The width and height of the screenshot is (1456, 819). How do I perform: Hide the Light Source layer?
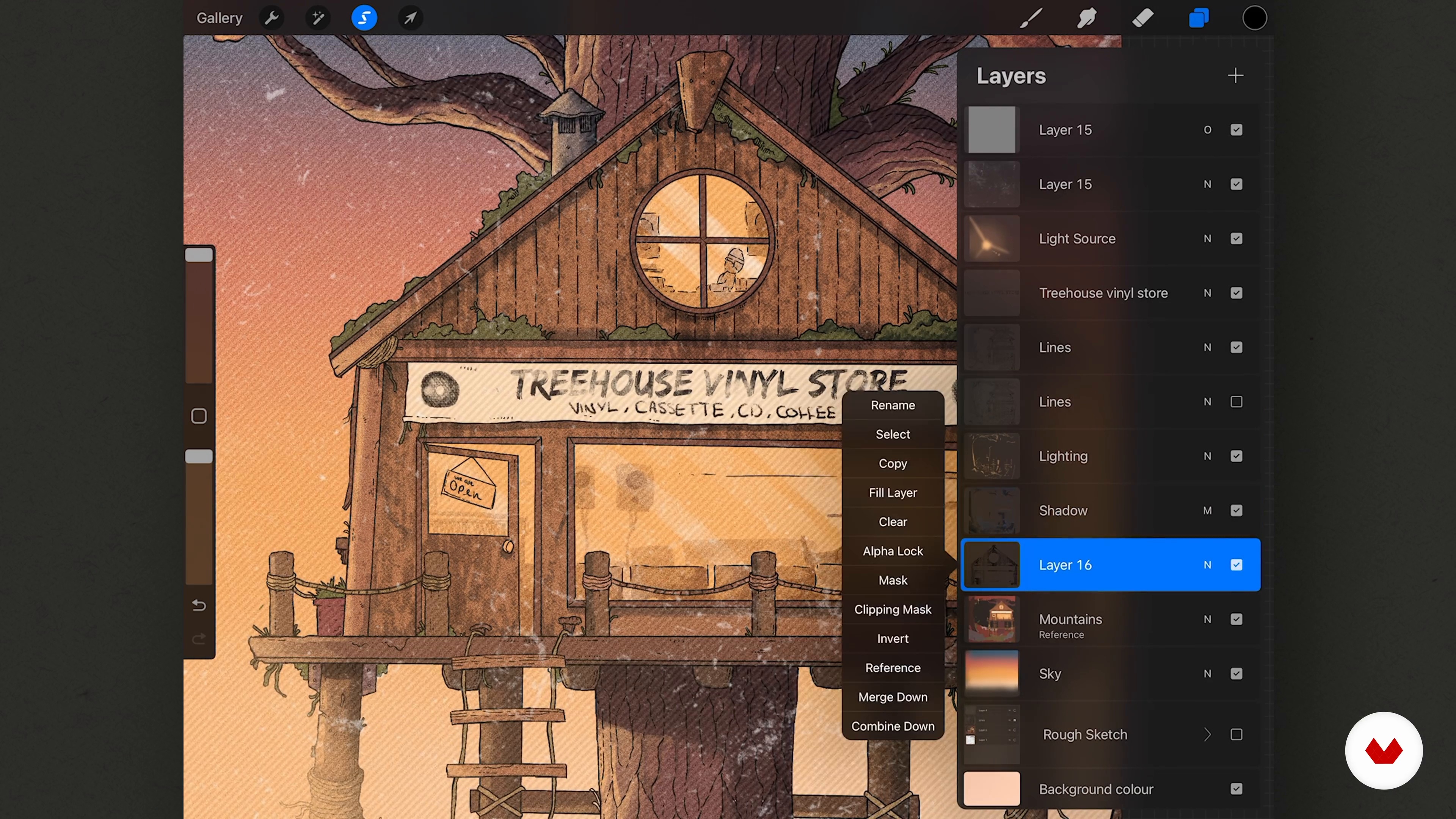tap(1236, 238)
